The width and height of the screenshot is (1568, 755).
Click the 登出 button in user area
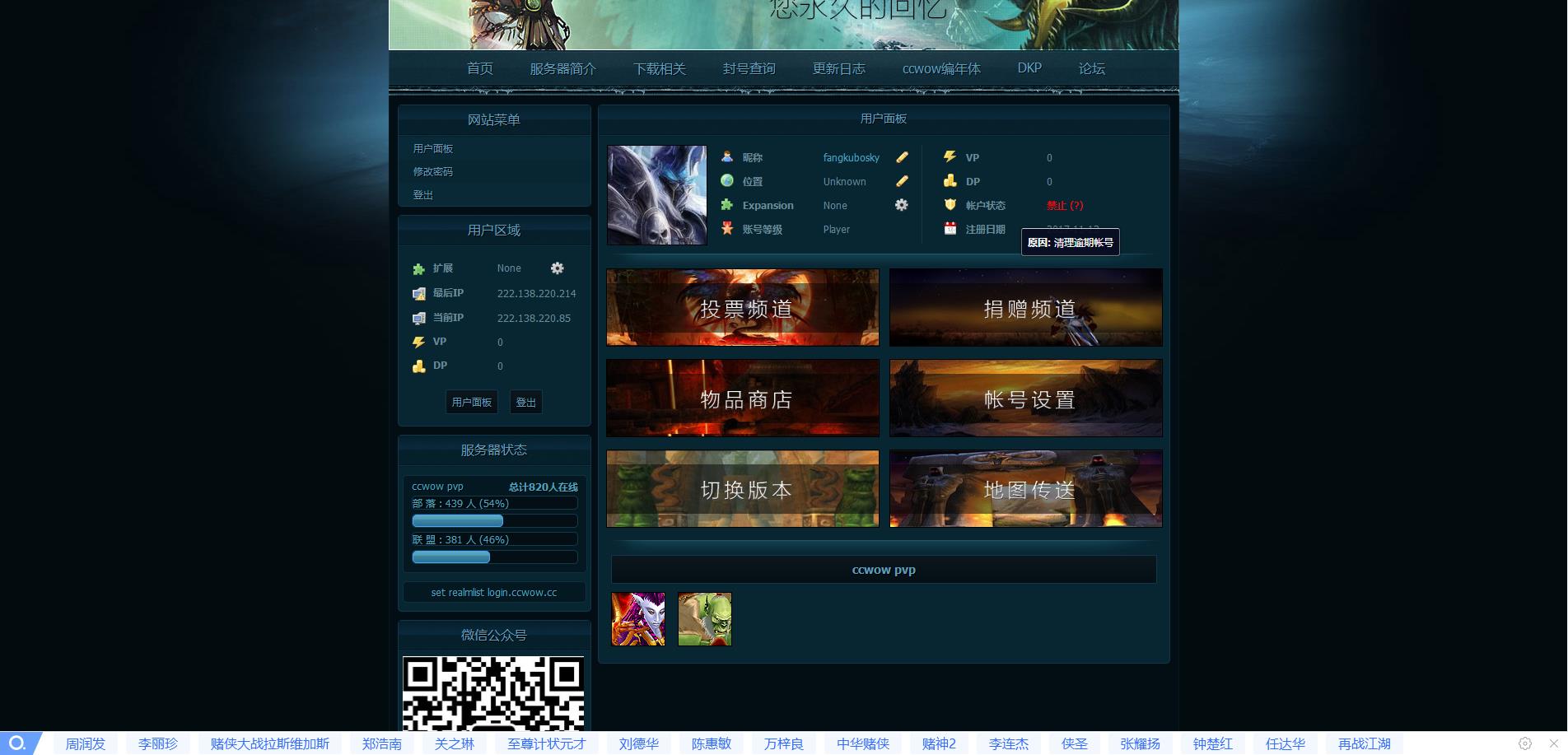click(525, 402)
